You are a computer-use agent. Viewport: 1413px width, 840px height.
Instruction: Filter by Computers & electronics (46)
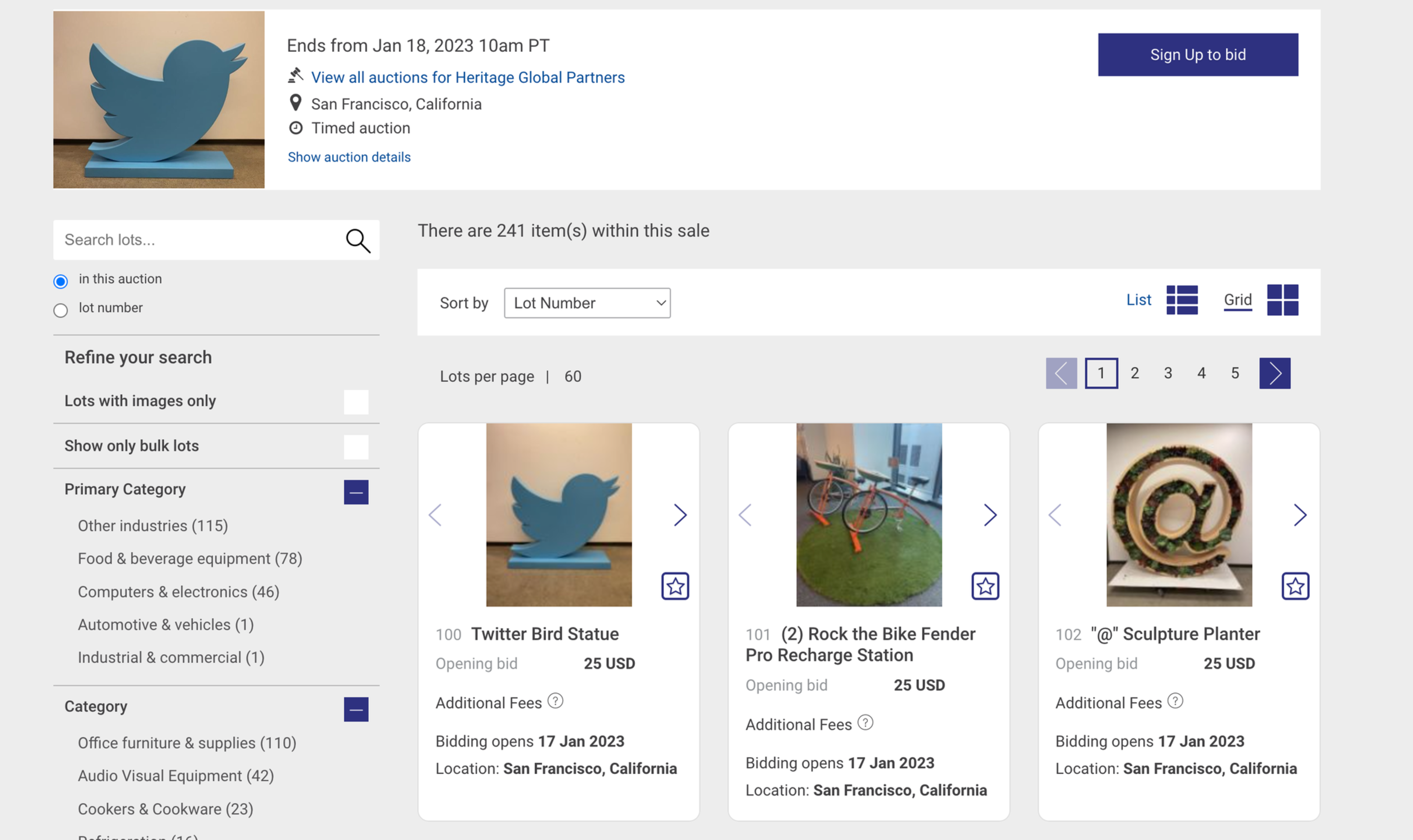pyautogui.click(x=178, y=592)
